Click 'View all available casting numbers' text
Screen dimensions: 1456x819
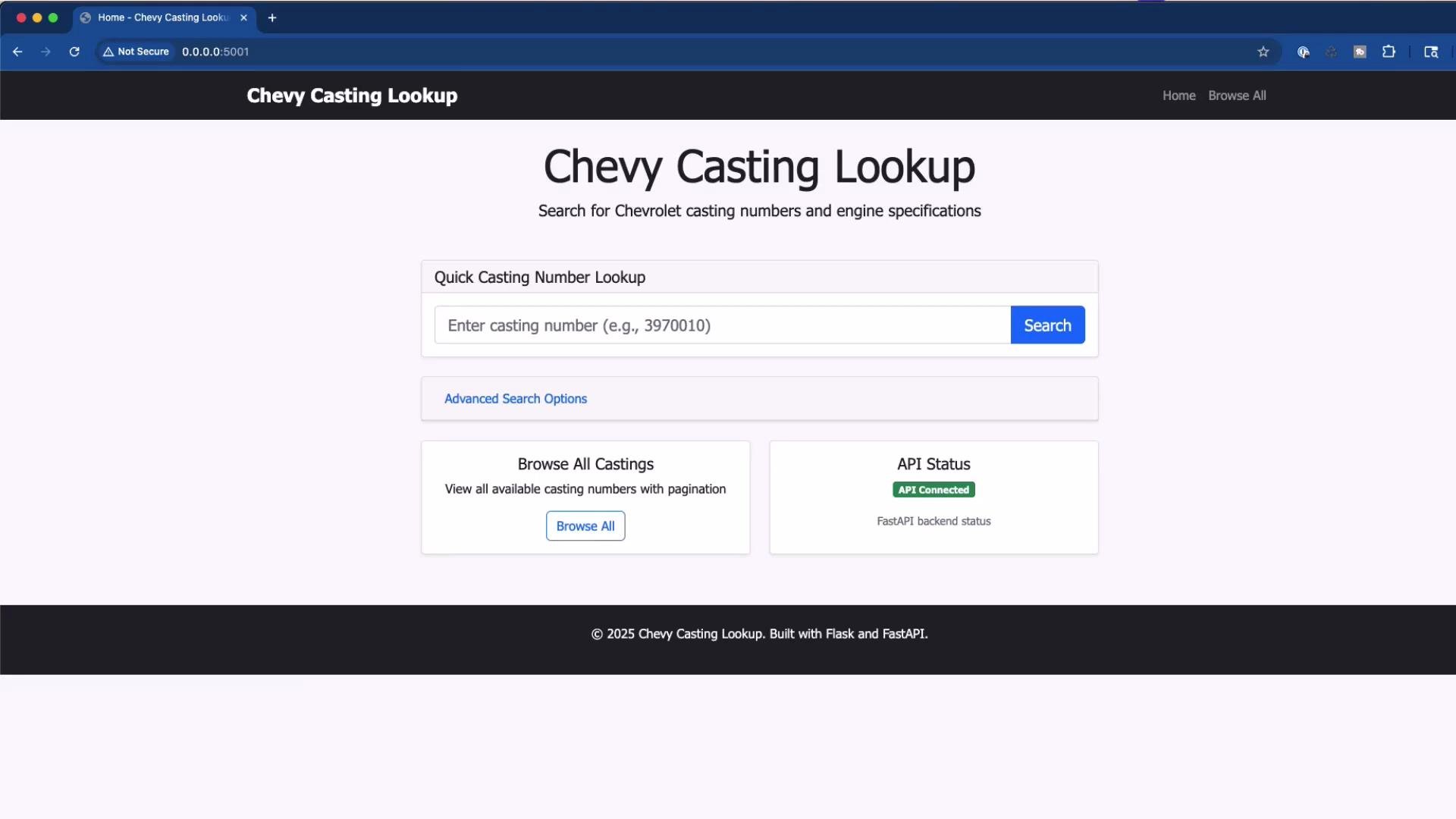[585, 489]
